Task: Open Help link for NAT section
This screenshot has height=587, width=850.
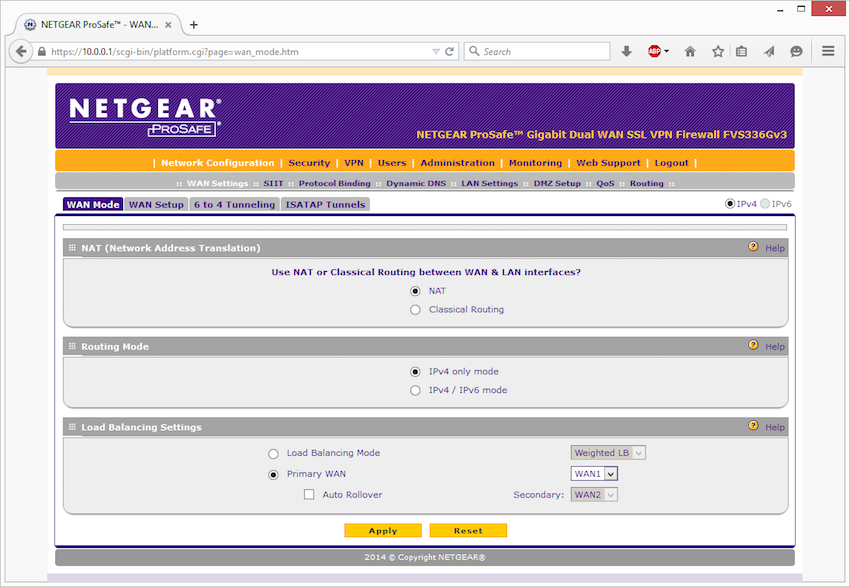Action: pyautogui.click(x=775, y=248)
